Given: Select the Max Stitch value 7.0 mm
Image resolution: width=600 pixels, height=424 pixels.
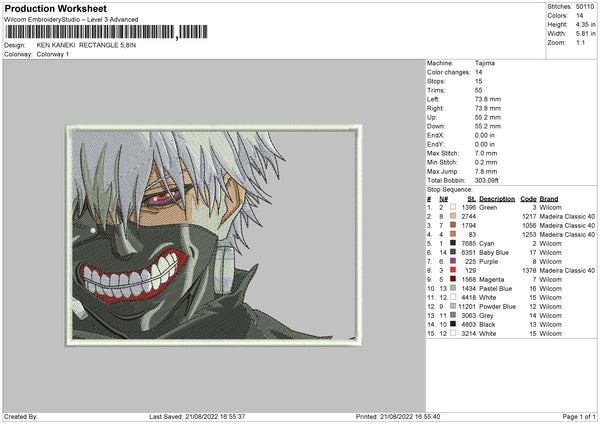Looking at the screenshot, I should [x=486, y=153].
